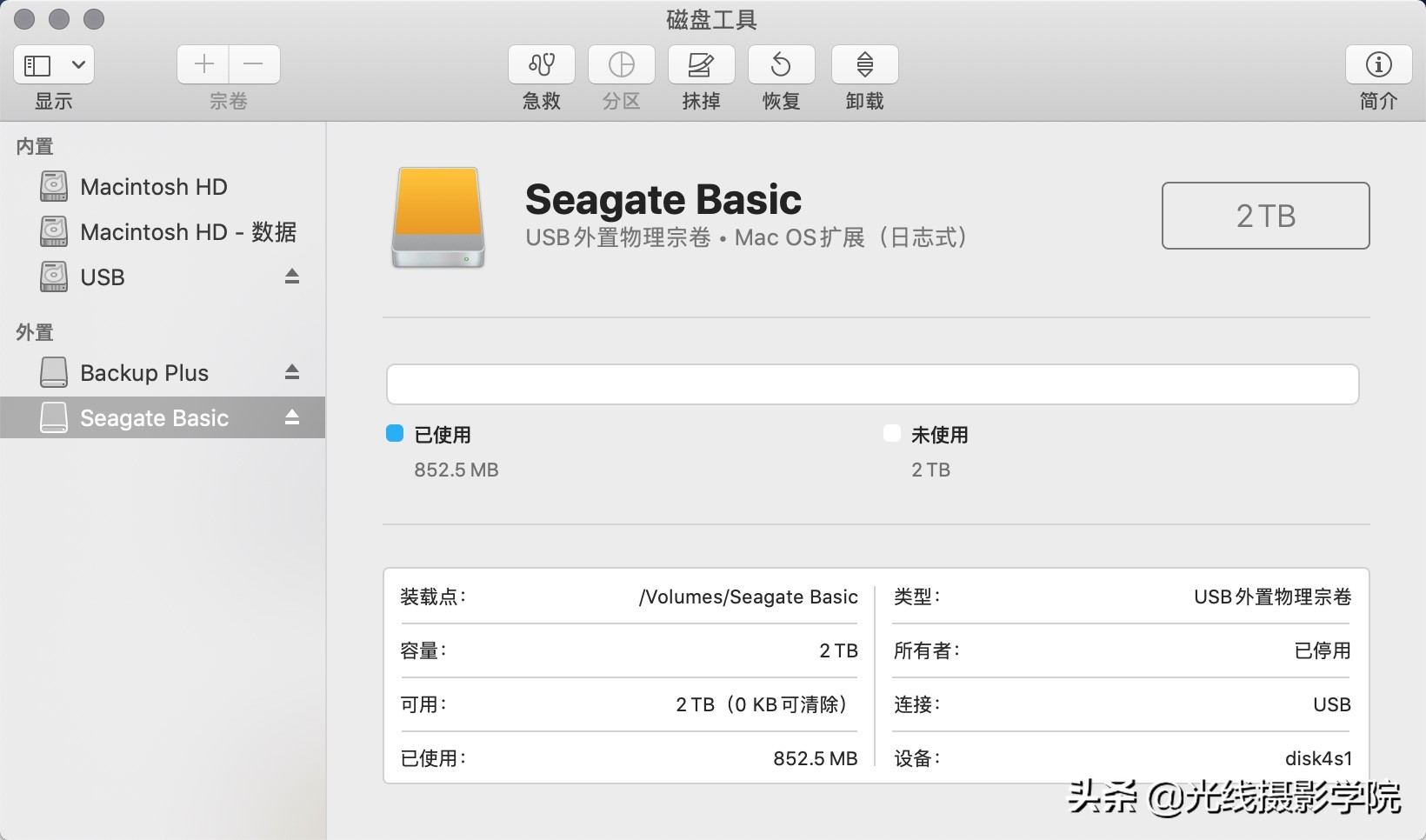Eject the Backup Plus drive
Viewport: 1426px width, 840px height.
point(292,372)
